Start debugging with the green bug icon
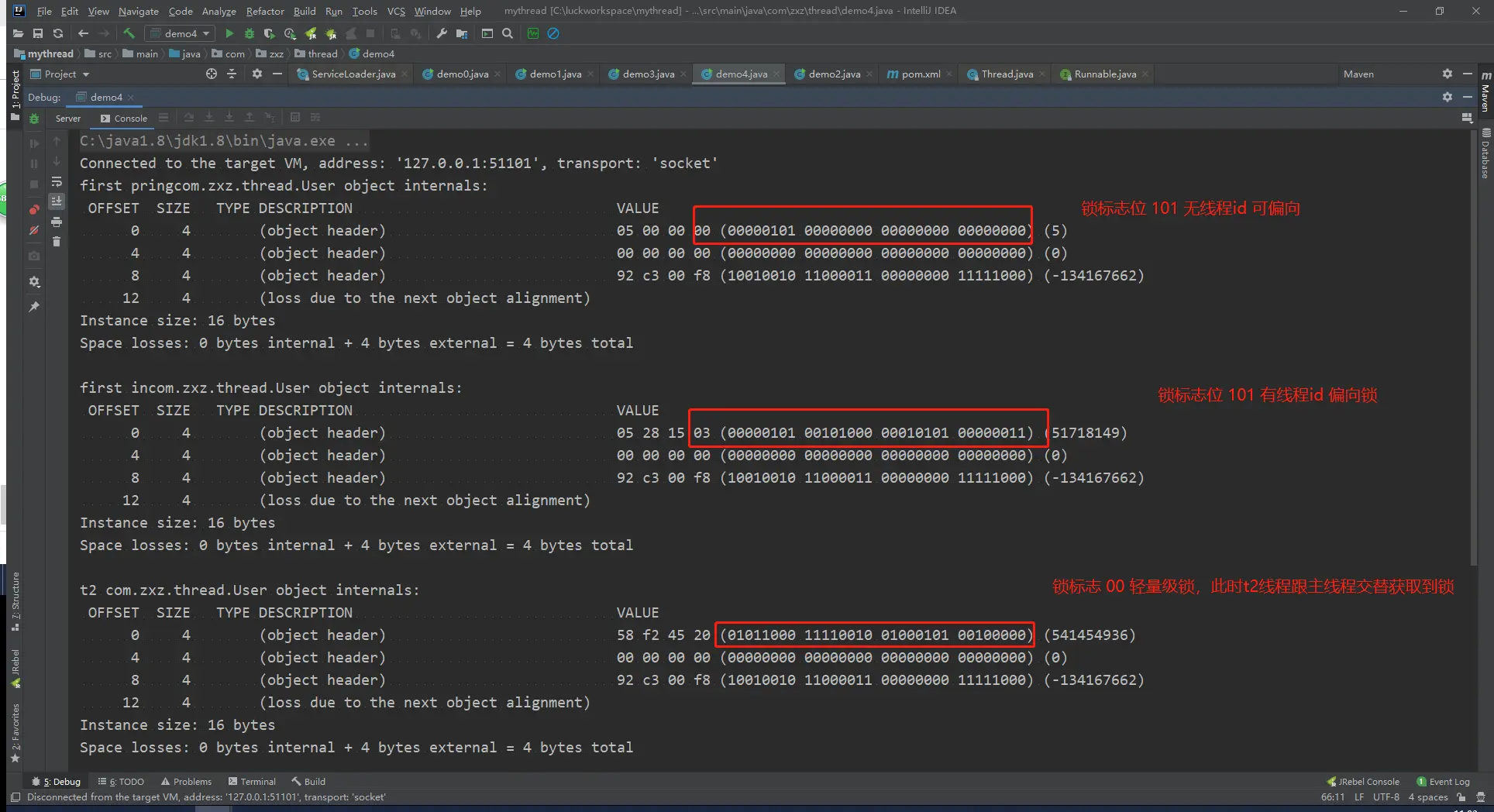This screenshot has width=1494, height=812. pos(250,33)
